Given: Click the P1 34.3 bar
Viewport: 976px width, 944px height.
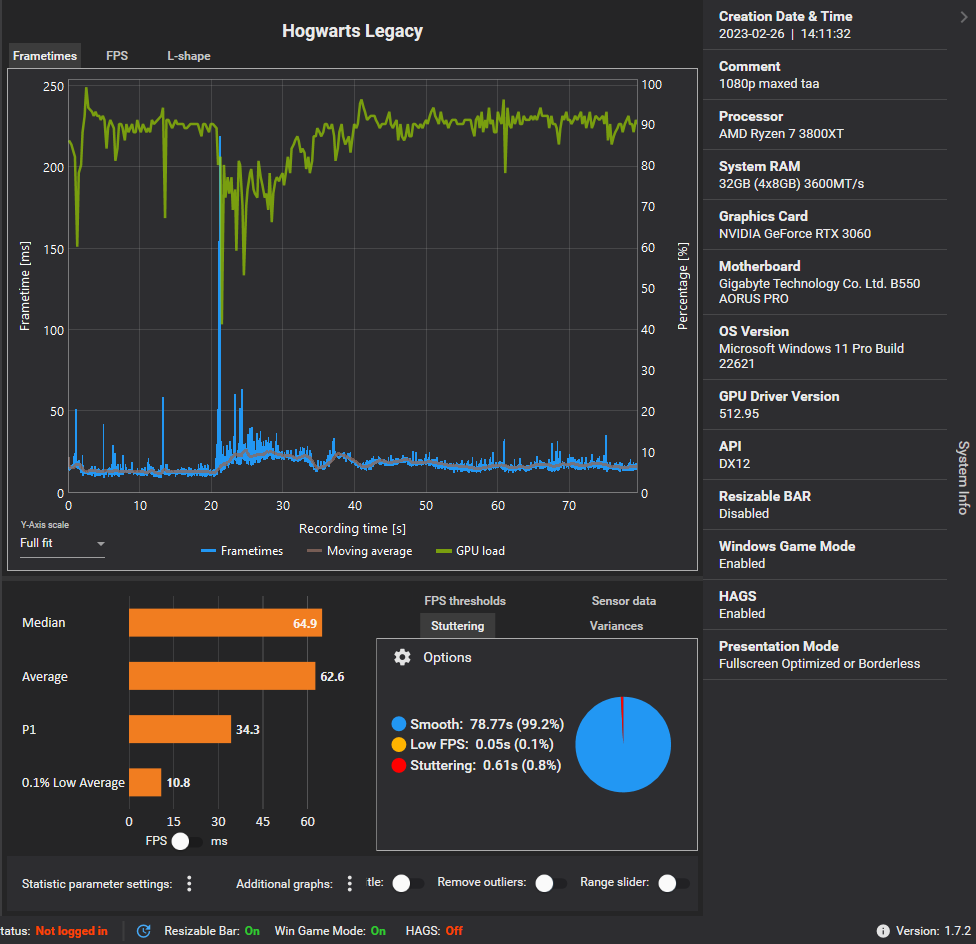Looking at the screenshot, I should coord(180,729).
